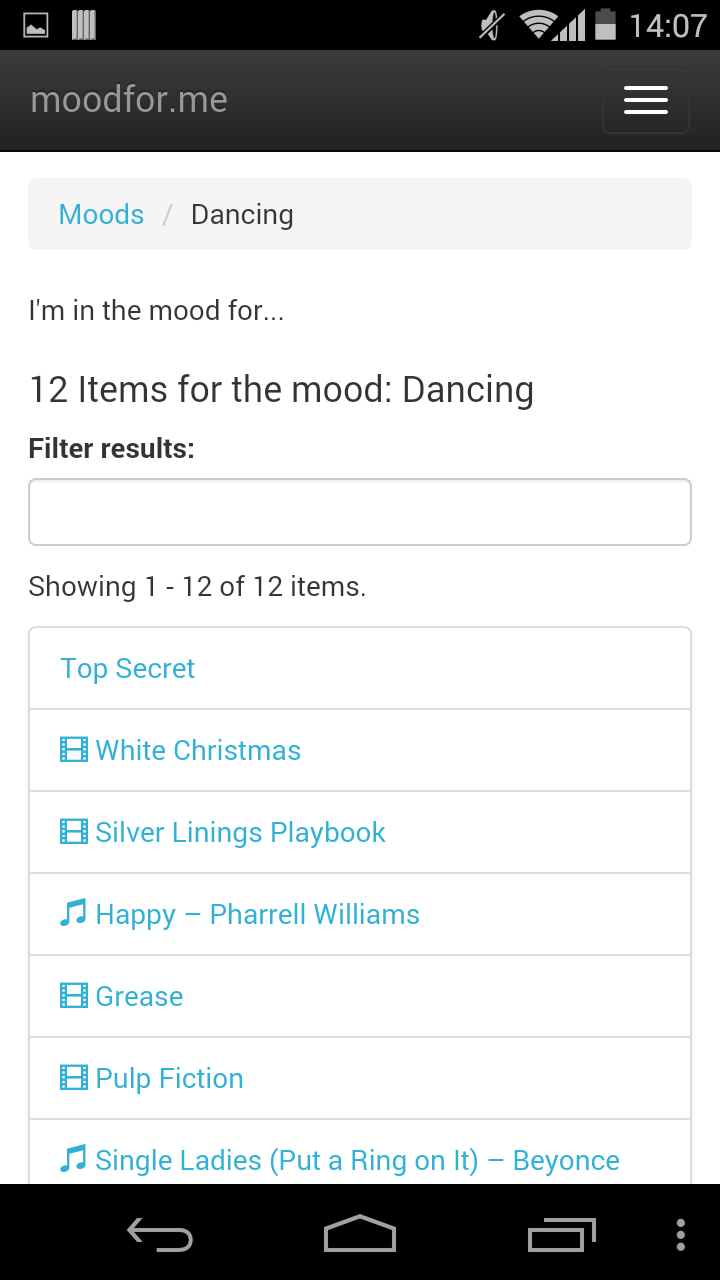The width and height of the screenshot is (720, 1280).
Task: Focus the Filter results text field
Action: click(360, 512)
